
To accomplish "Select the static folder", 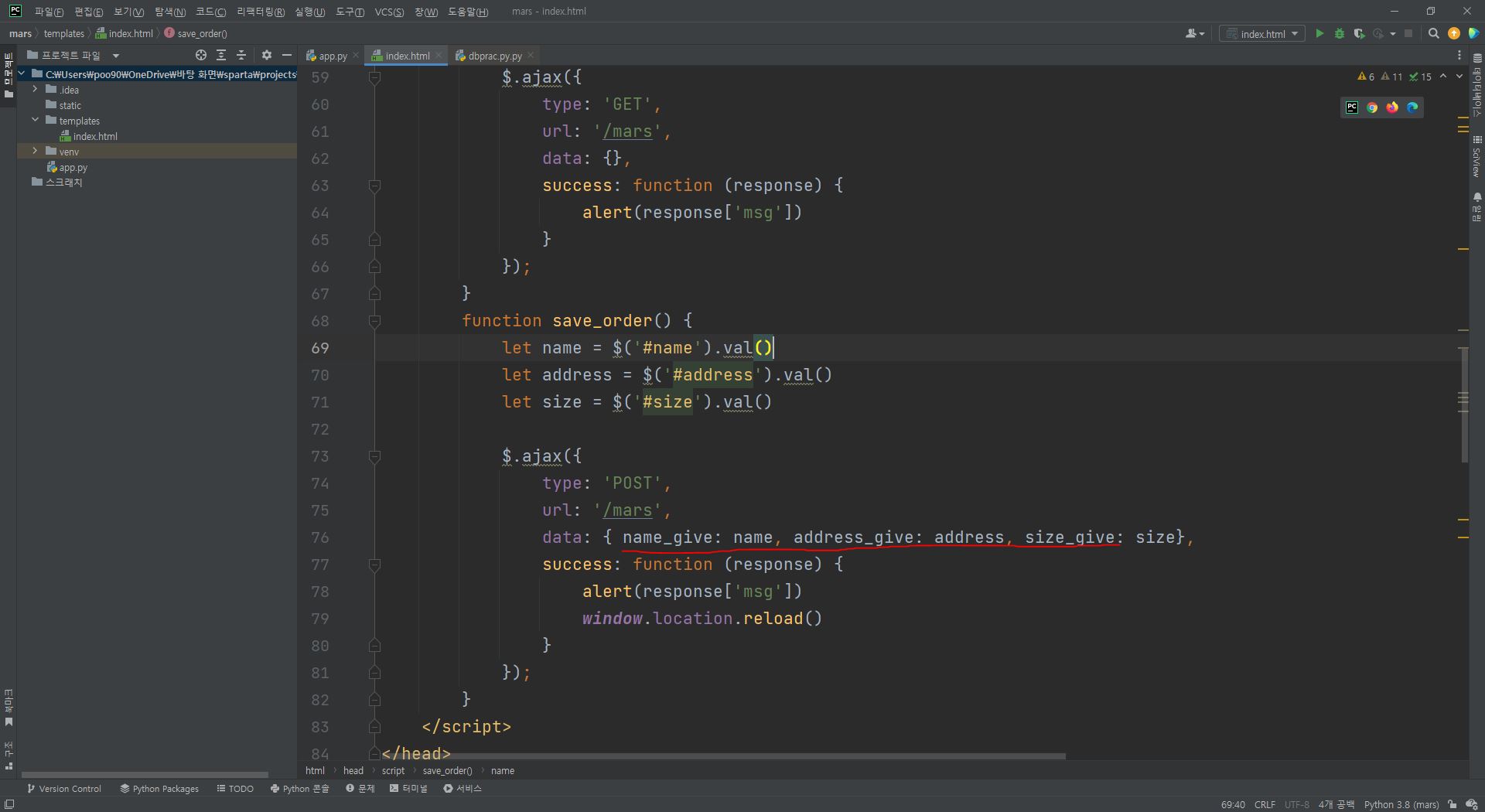I will tap(70, 105).
